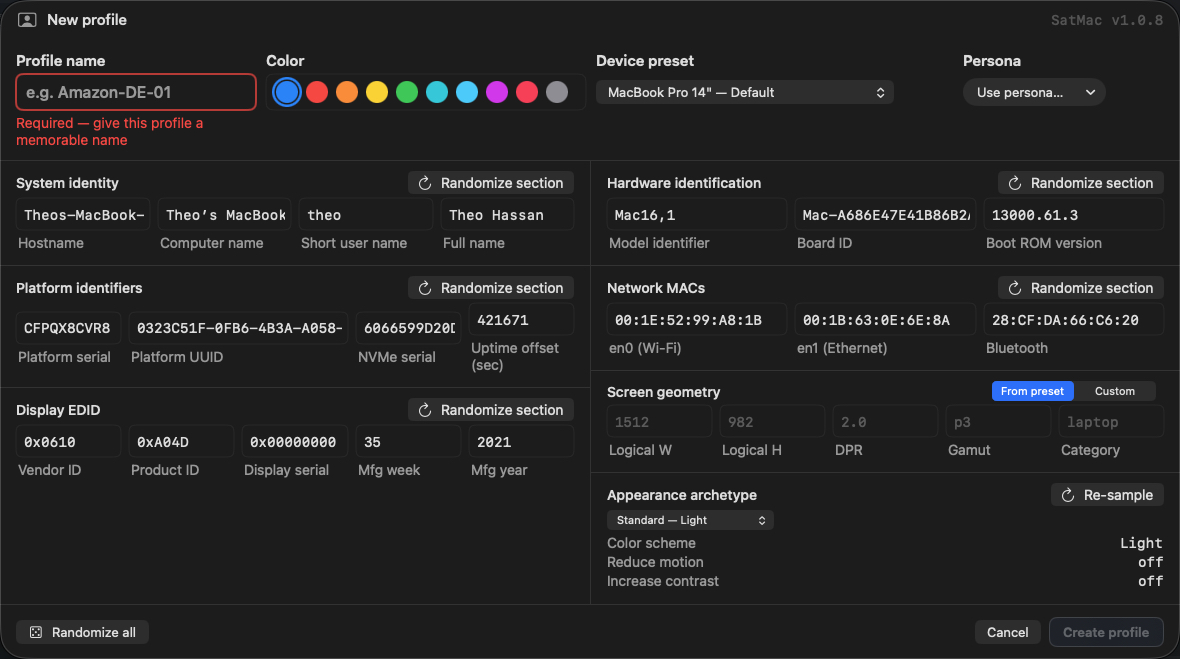Click the Model identifier field
1180x659 pixels.
point(697,215)
